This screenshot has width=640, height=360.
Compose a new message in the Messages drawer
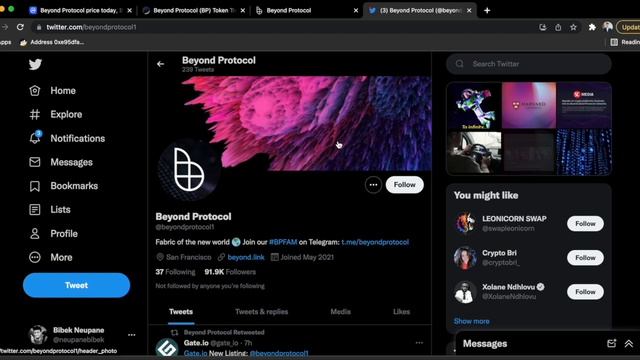coord(611,344)
